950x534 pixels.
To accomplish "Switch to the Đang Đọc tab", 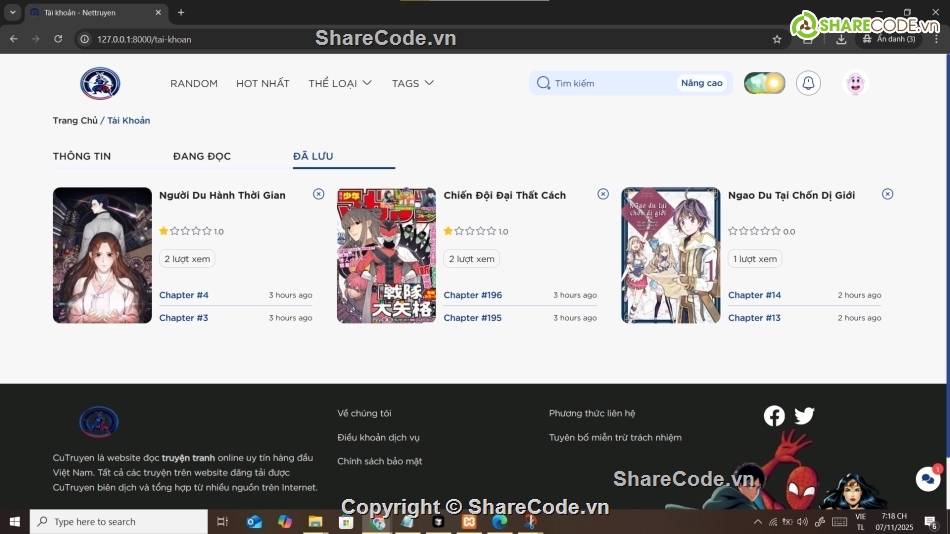I will (x=202, y=156).
